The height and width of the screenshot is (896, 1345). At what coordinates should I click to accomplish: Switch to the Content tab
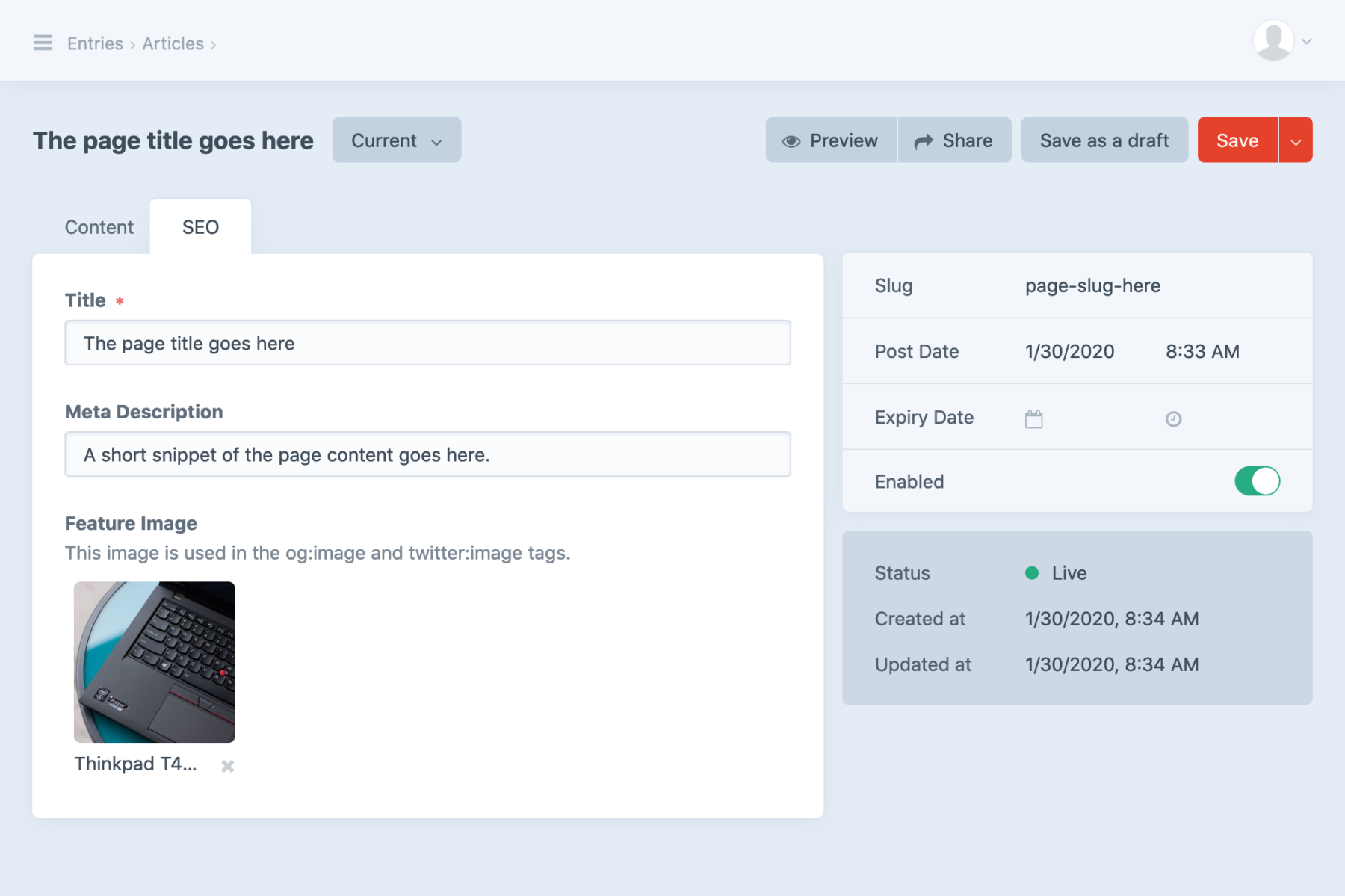pyautogui.click(x=99, y=226)
